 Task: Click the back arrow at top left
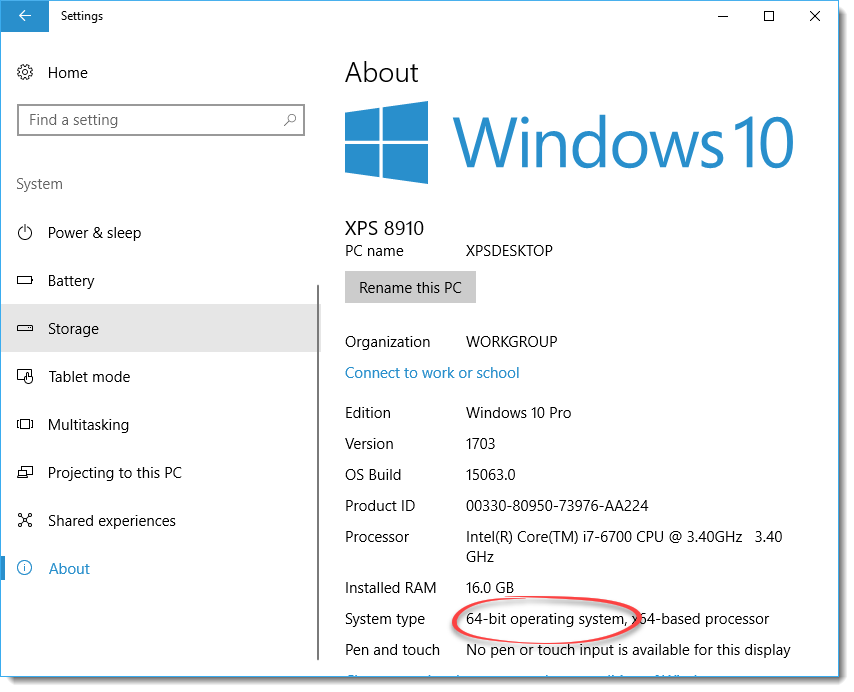pyautogui.click(x=23, y=17)
